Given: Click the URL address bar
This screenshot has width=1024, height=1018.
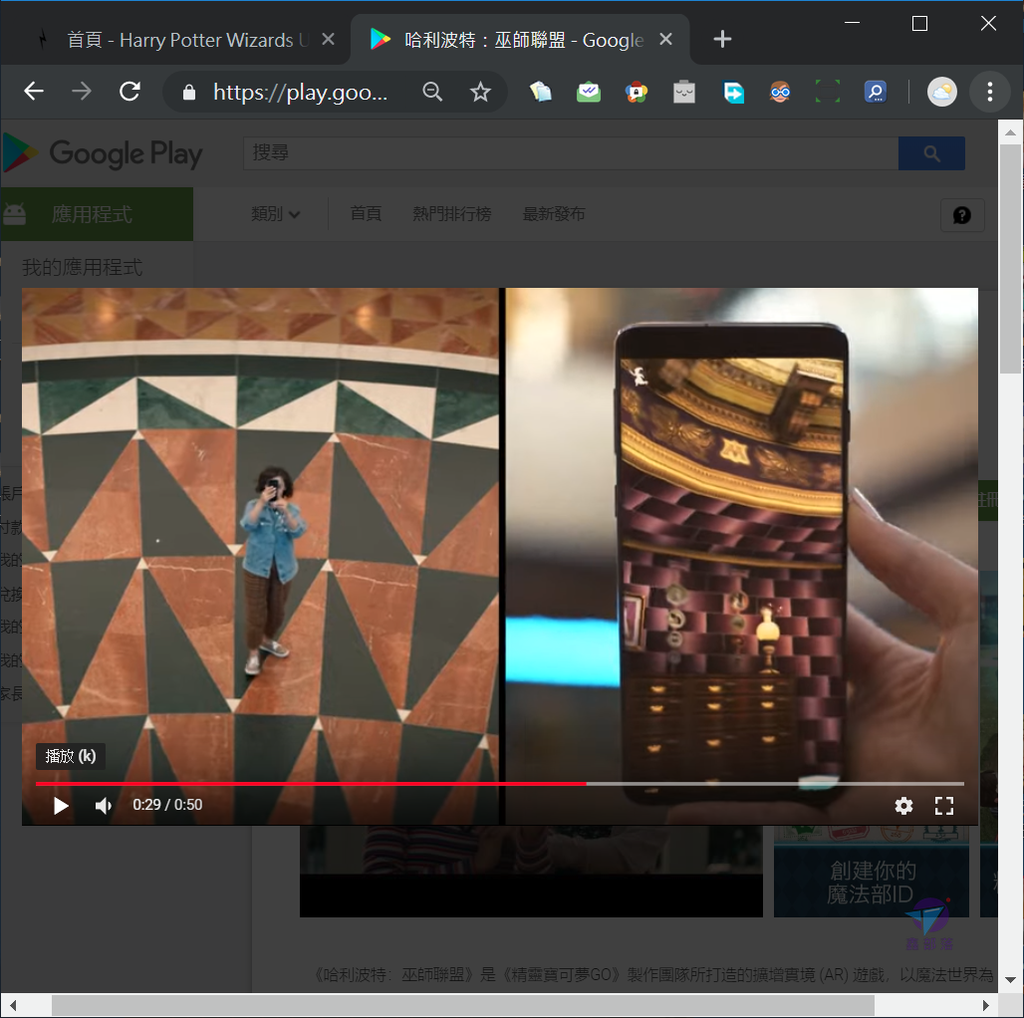Looking at the screenshot, I should coord(300,92).
